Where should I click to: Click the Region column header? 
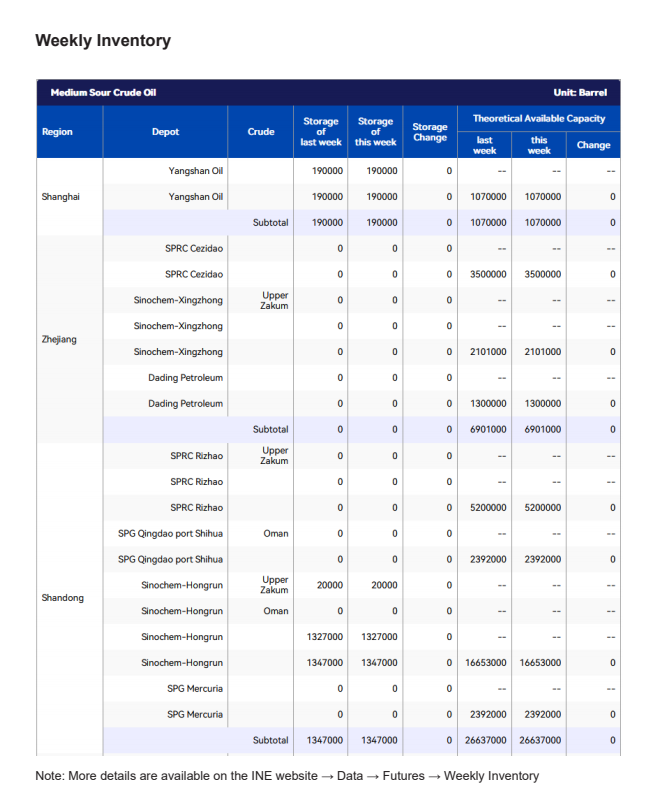tap(57, 132)
